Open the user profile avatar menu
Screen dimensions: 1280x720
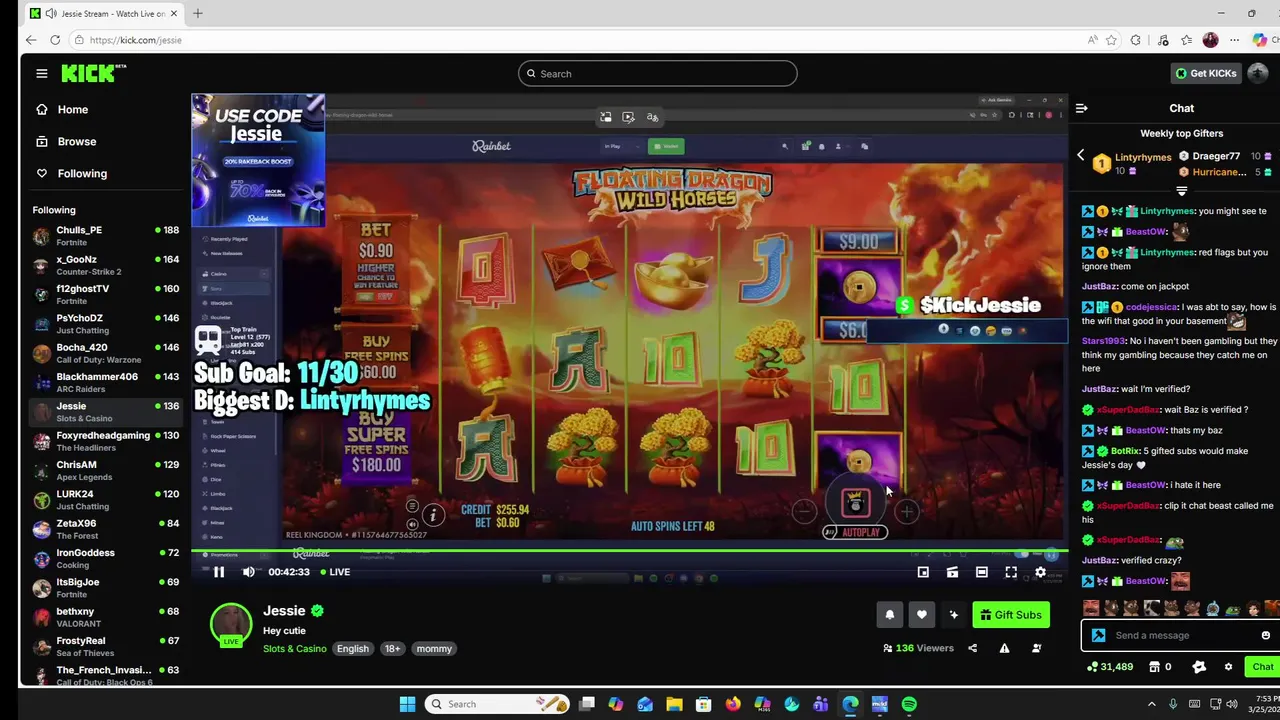(1258, 73)
